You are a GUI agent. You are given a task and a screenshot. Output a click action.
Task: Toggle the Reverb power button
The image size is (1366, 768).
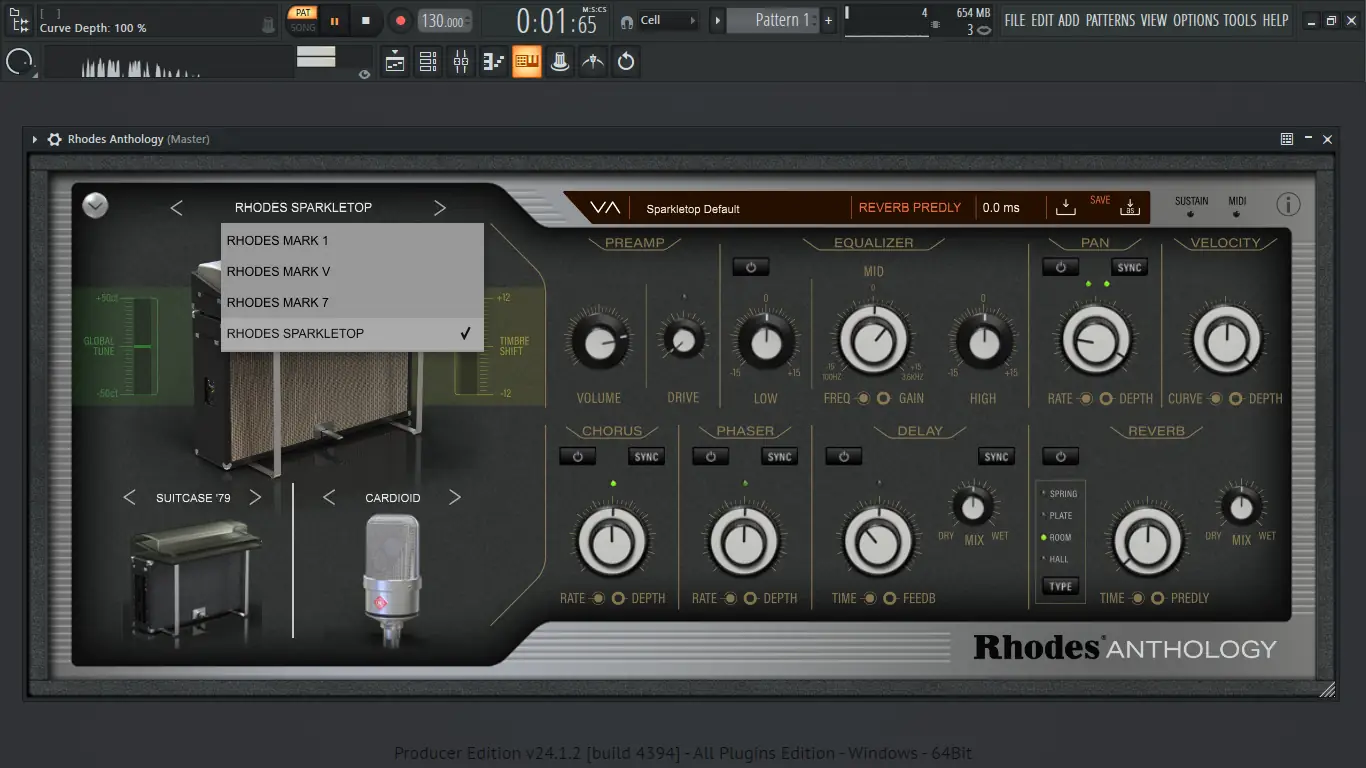coord(1060,456)
